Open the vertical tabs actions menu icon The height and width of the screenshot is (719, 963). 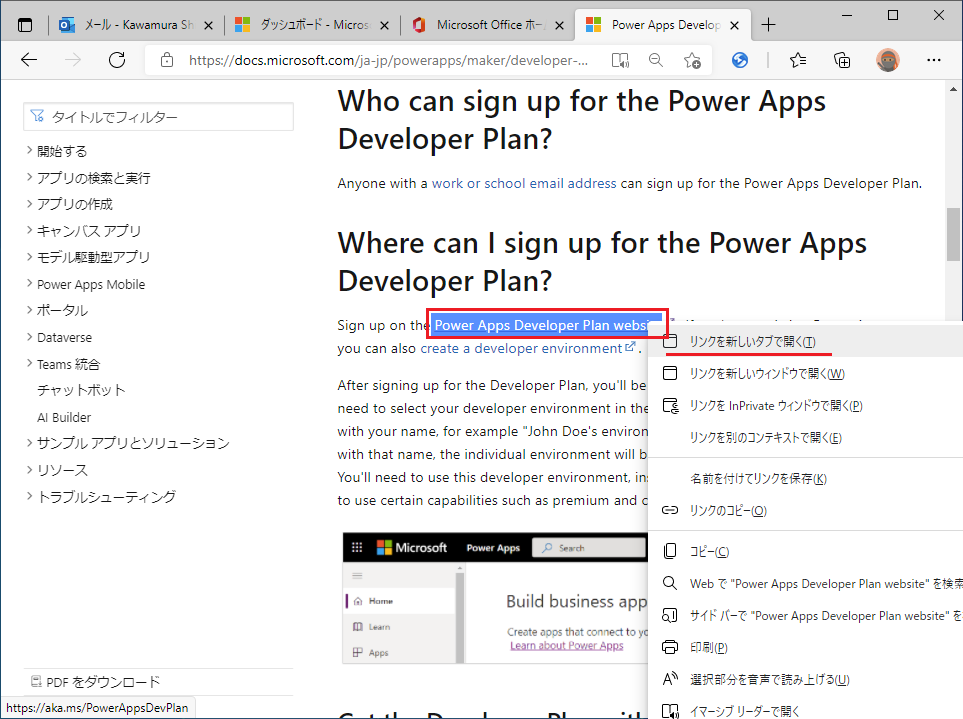[25, 25]
